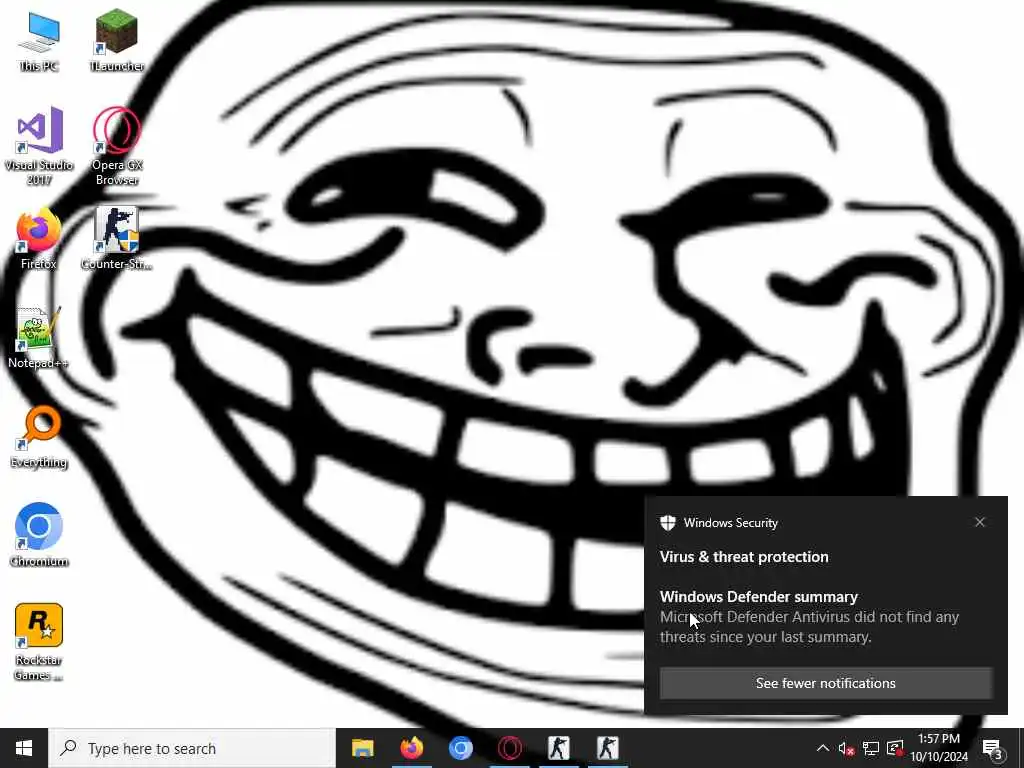
Task: Select the Everything search desktop shortcut
Action: point(39,436)
